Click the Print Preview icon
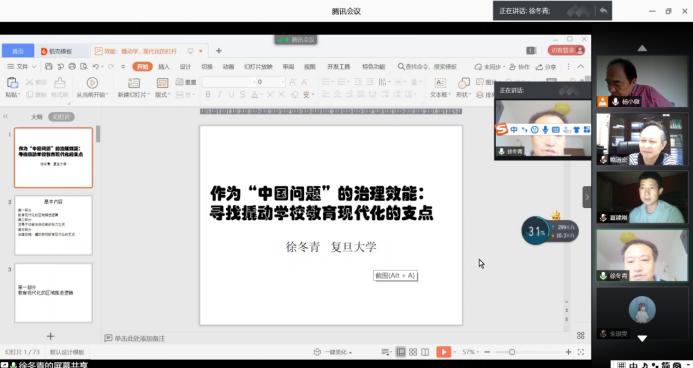The image size is (693, 368). click(x=84, y=67)
